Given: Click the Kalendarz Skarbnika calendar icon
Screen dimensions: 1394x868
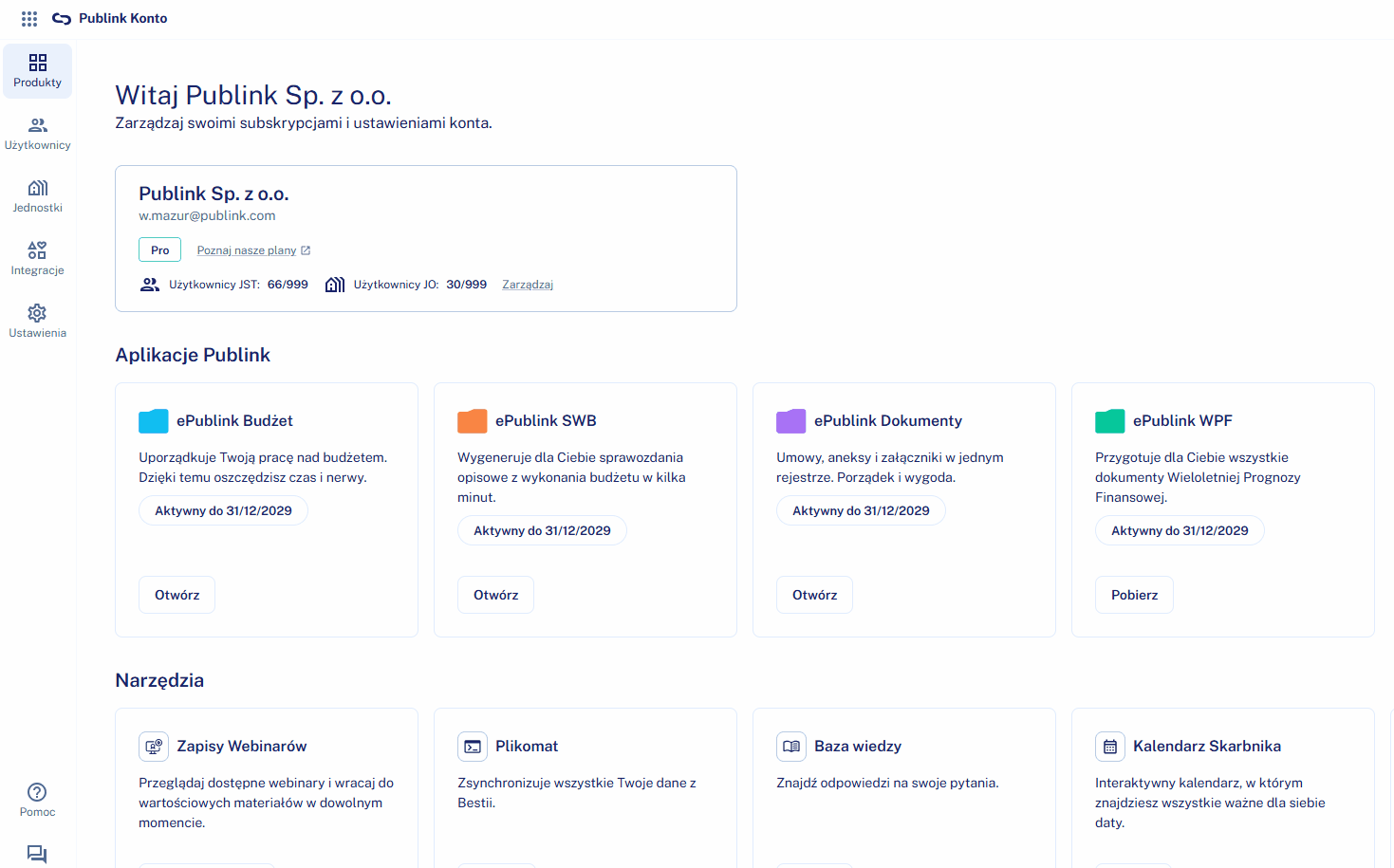Looking at the screenshot, I should 1110,747.
